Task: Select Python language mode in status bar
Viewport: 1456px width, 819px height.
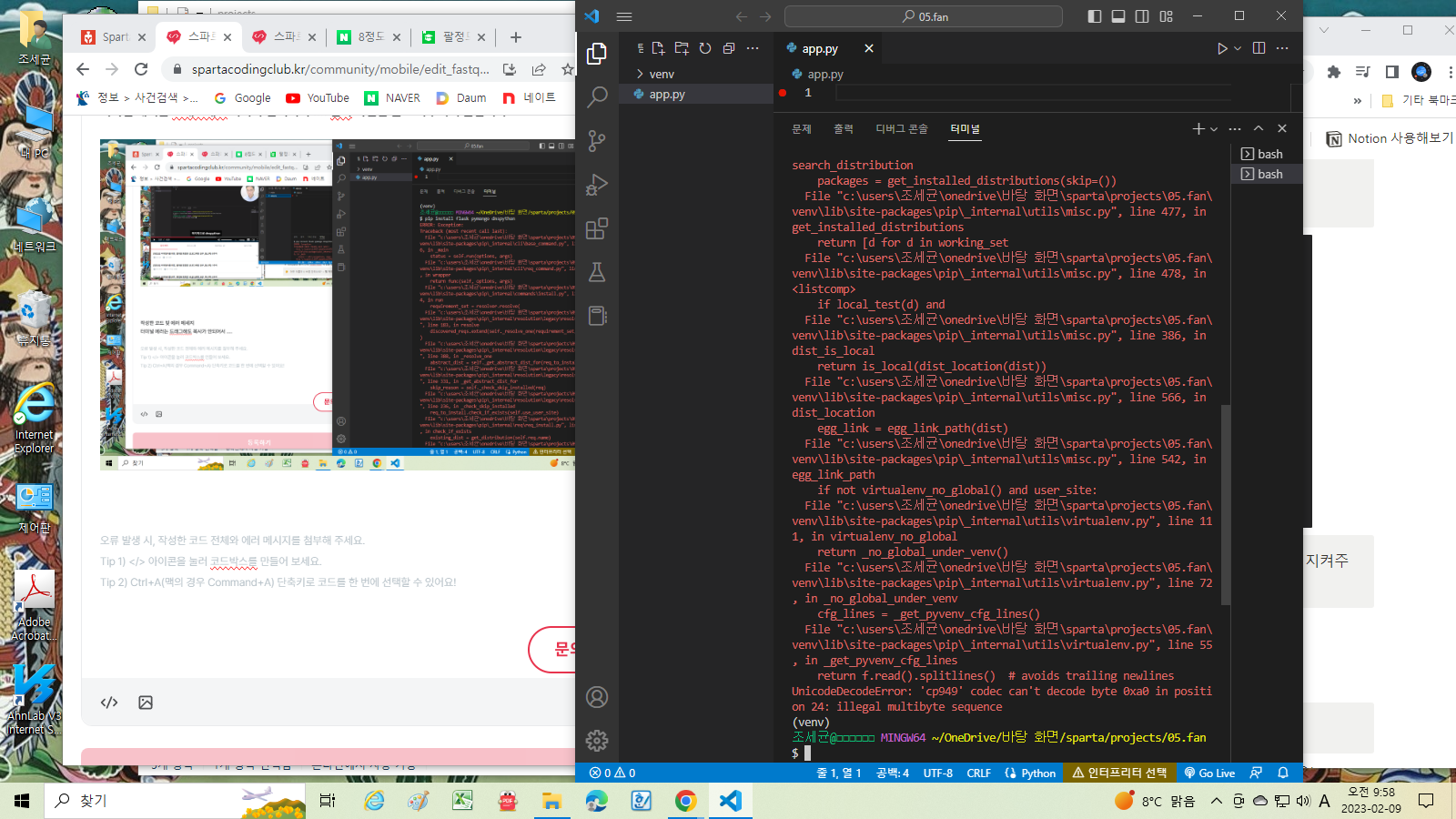Action: [1038, 773]
